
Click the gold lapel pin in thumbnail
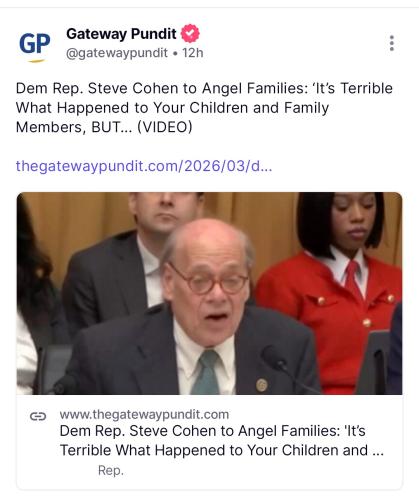(262, 385)
